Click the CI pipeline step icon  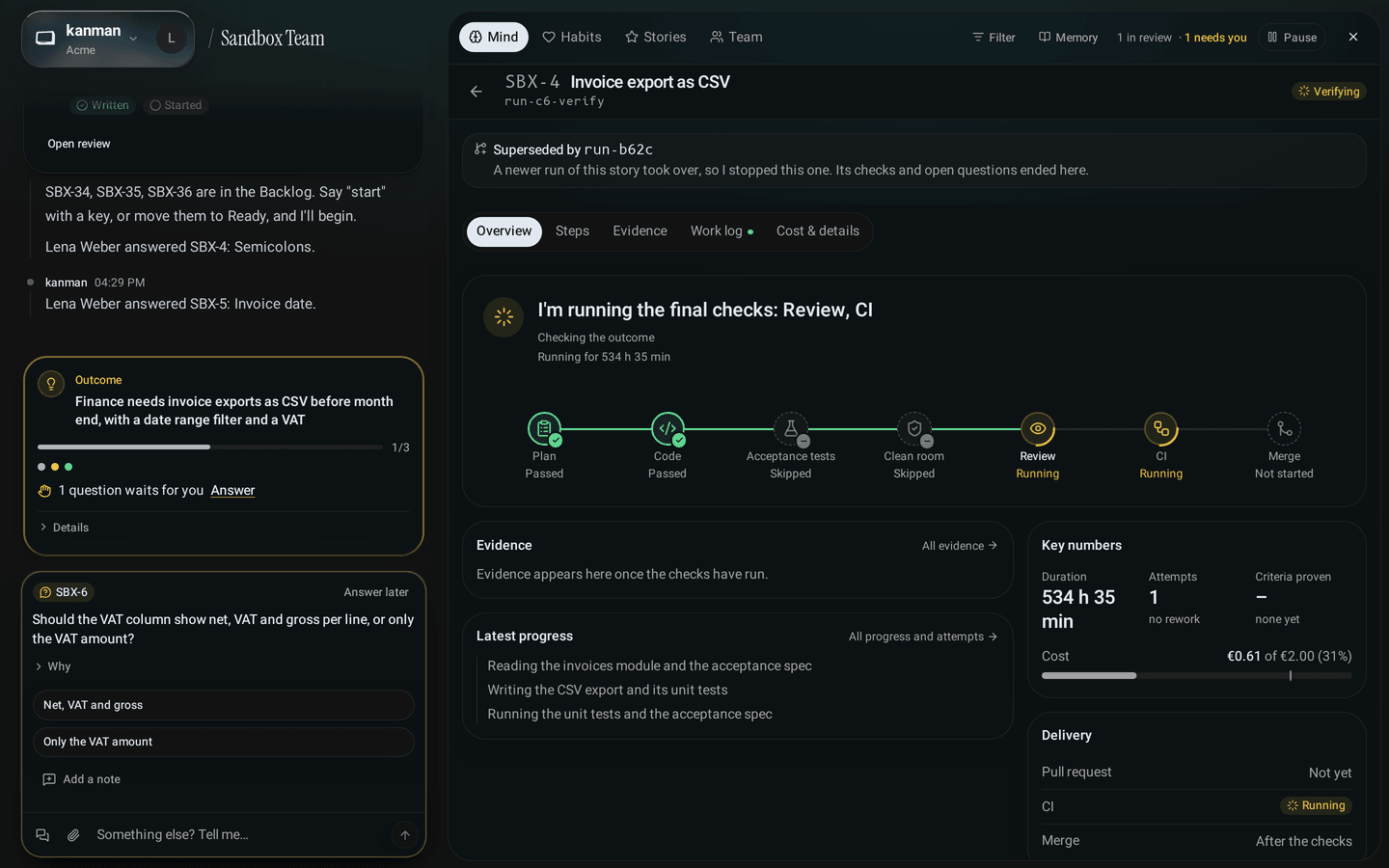tap(1161, 429)
